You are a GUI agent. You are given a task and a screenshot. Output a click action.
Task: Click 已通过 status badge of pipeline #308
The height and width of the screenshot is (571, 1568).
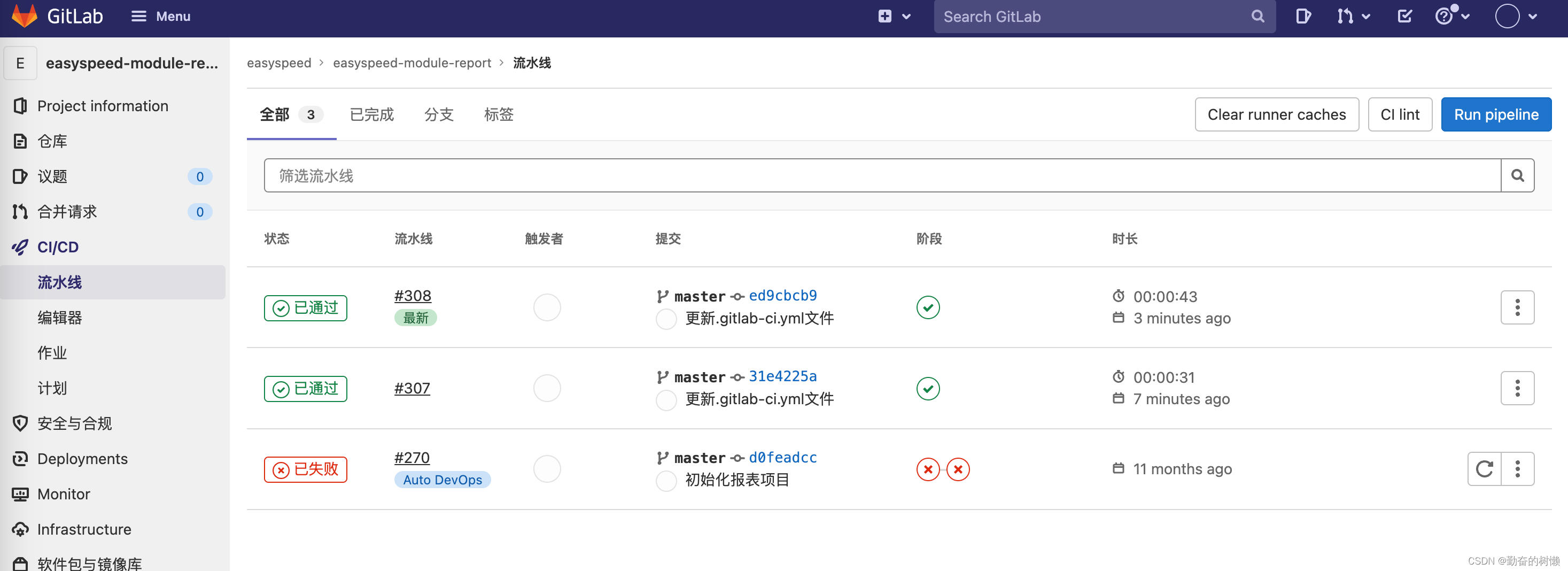click(x=306, y=308)
